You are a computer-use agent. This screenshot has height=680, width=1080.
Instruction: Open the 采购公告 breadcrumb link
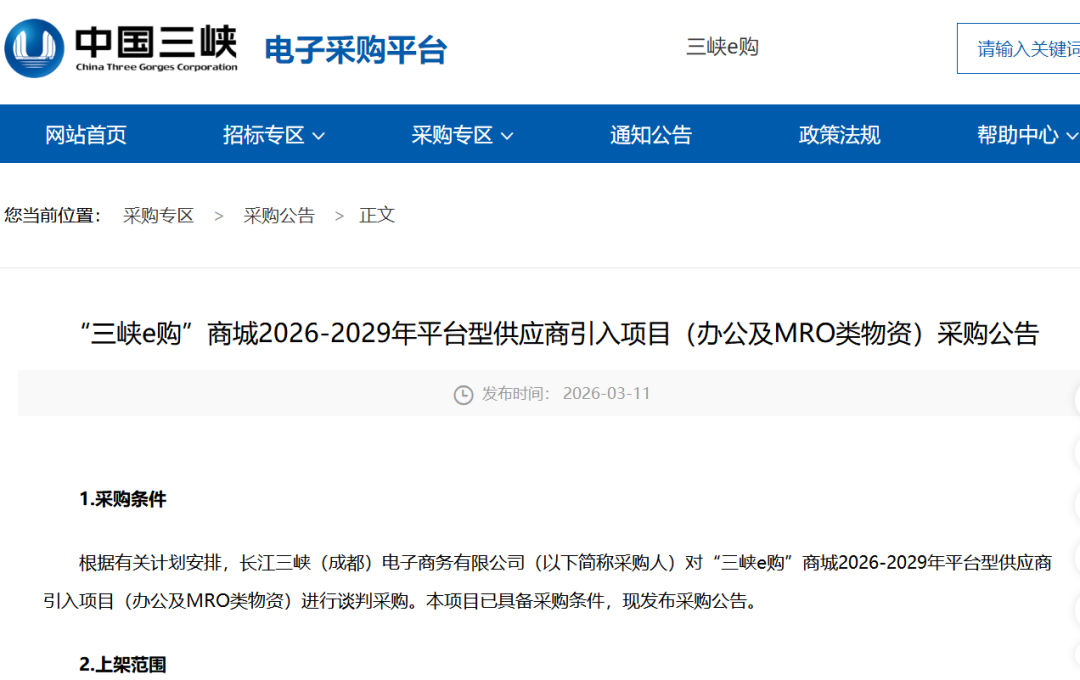(279, 215)
